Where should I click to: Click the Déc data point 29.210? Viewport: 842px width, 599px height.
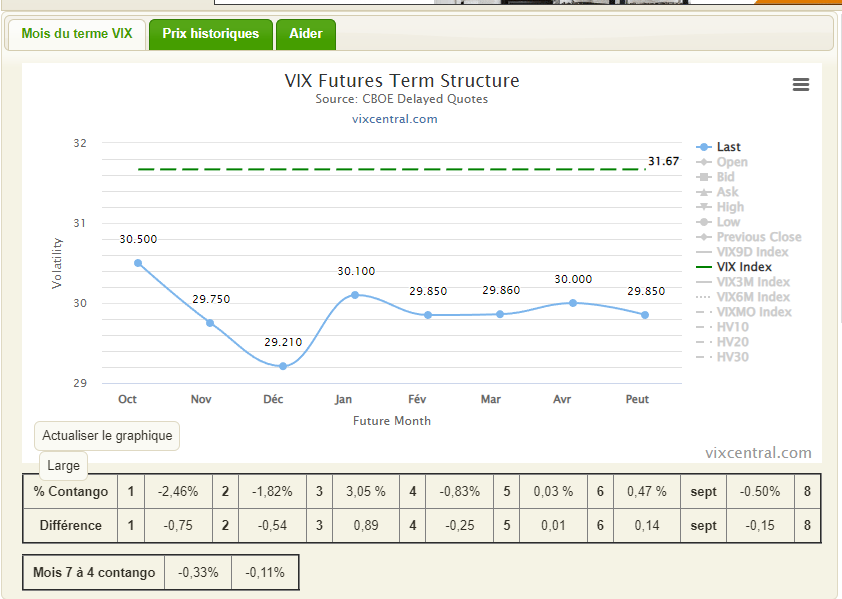pos(283,366)
